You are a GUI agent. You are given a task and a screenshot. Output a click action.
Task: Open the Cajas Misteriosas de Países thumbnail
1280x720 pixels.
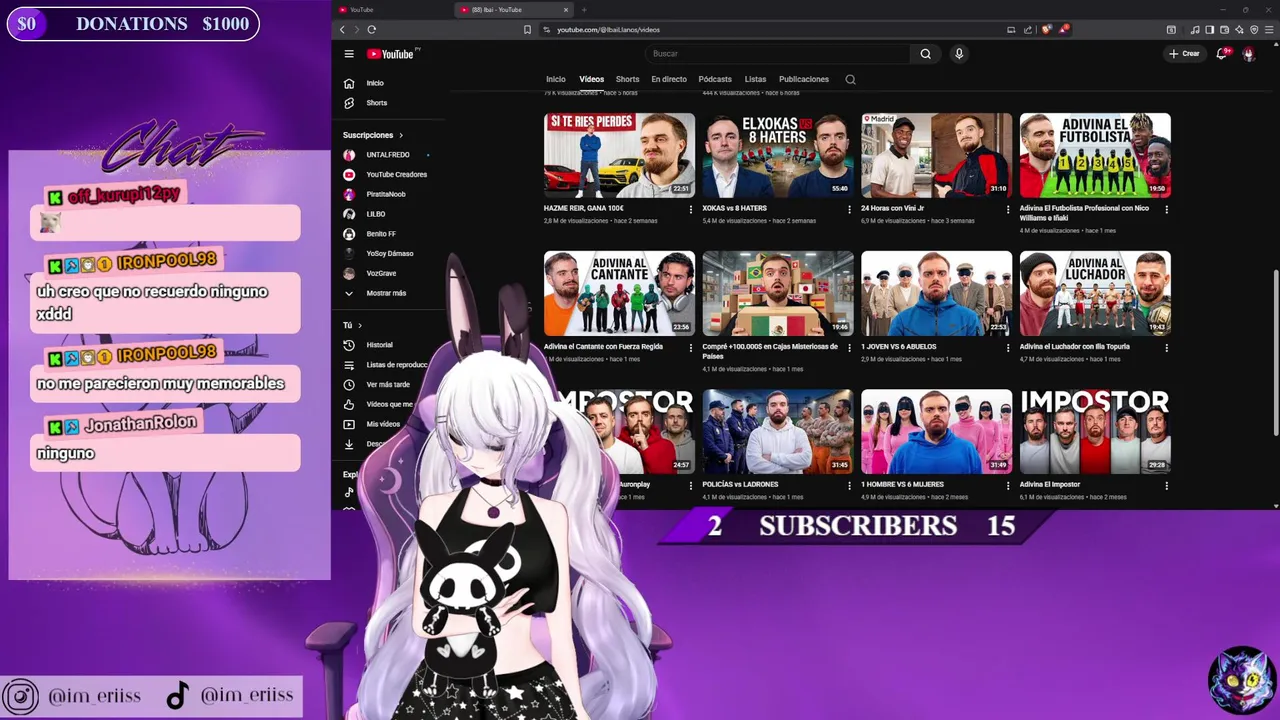pyautogui.click(x=778, y=293)
